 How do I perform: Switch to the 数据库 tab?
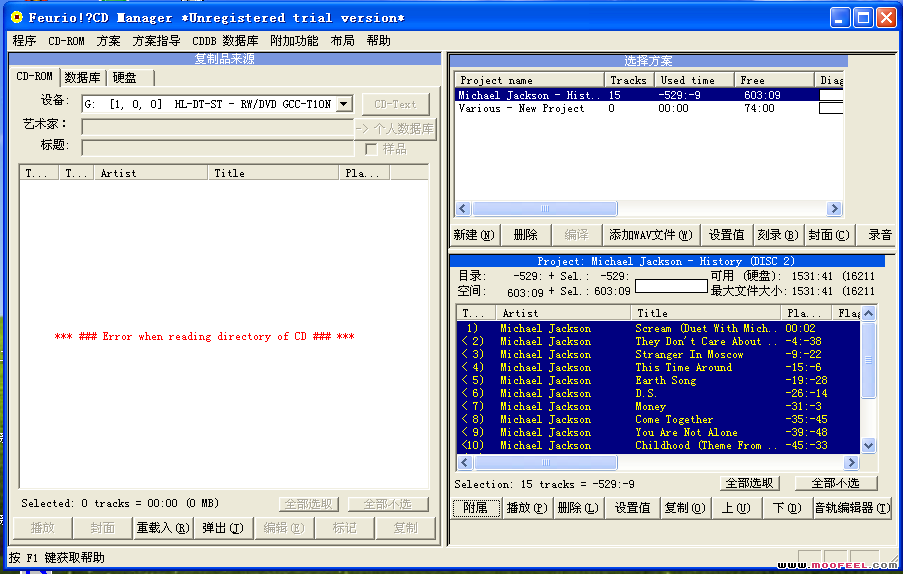coord(82,78)
